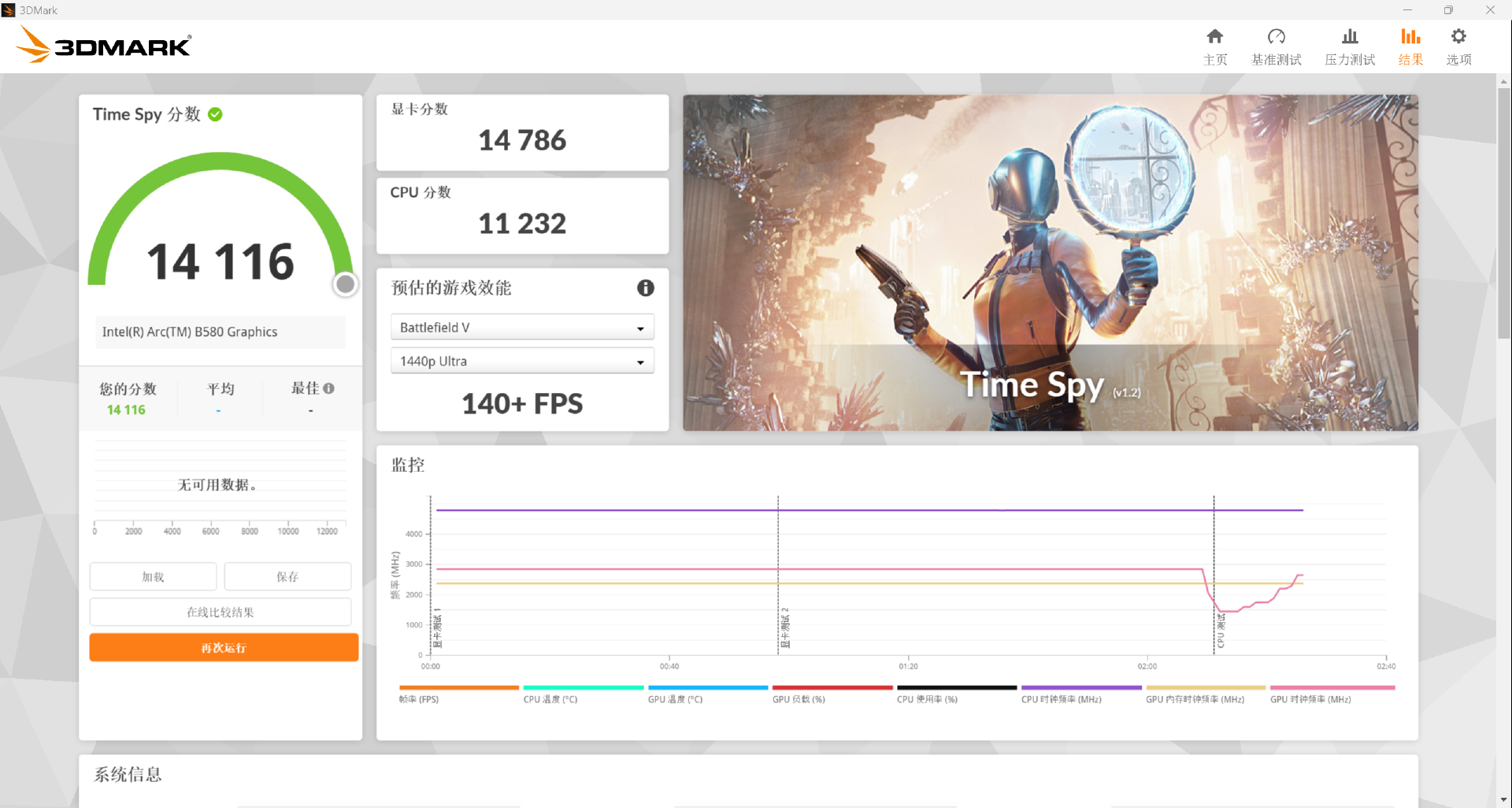Click the CPU 测试 marker in the chart
This screenshot has height=808, width=1512.
point(1221,631)
